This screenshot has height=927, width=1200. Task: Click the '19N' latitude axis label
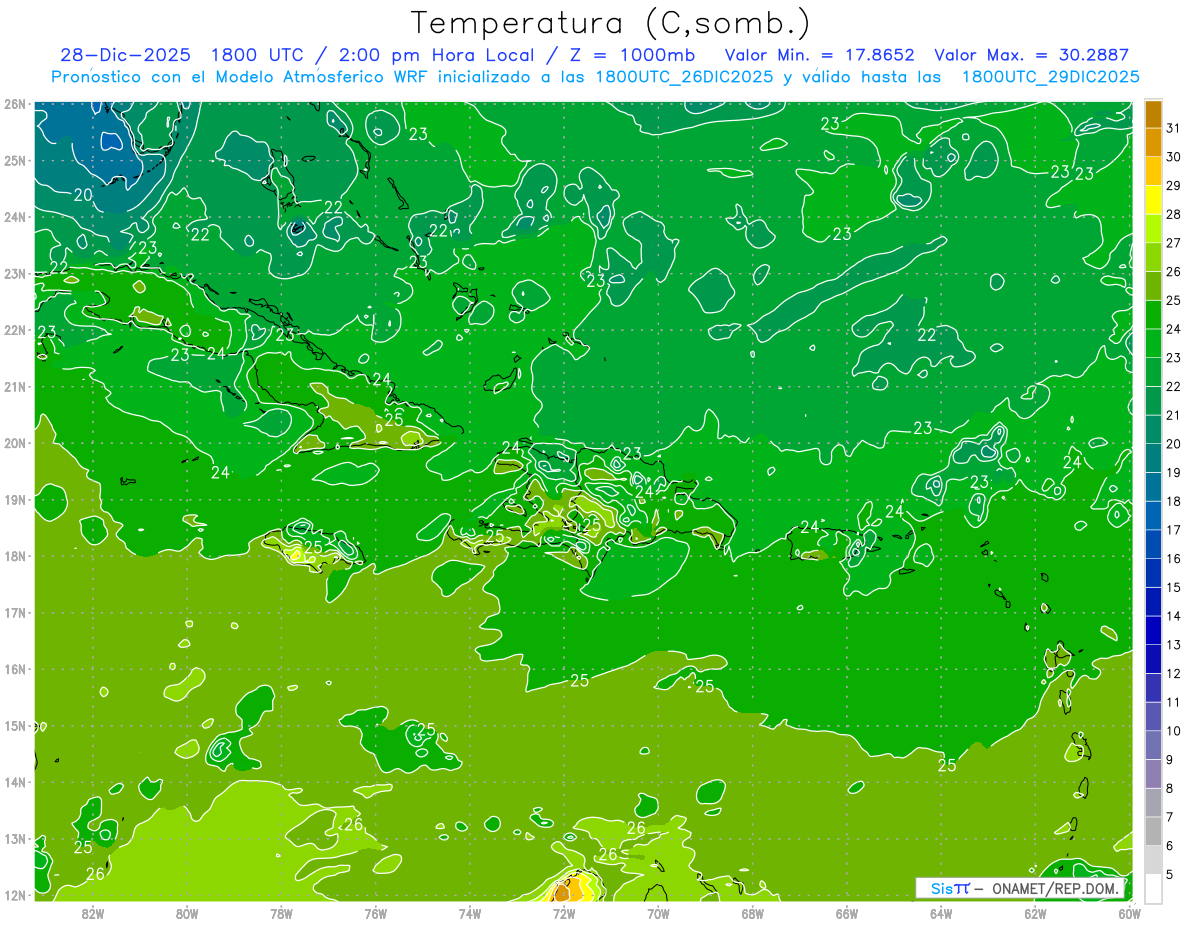[x=15, y=499]
